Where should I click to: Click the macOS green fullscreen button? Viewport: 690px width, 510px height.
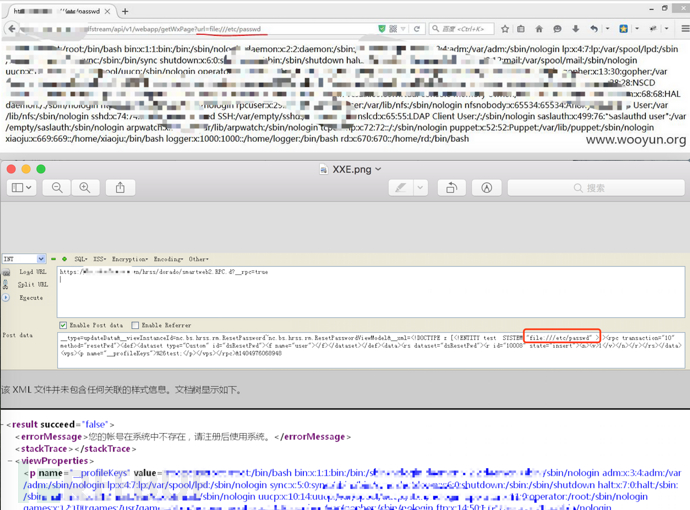[41, 169]
